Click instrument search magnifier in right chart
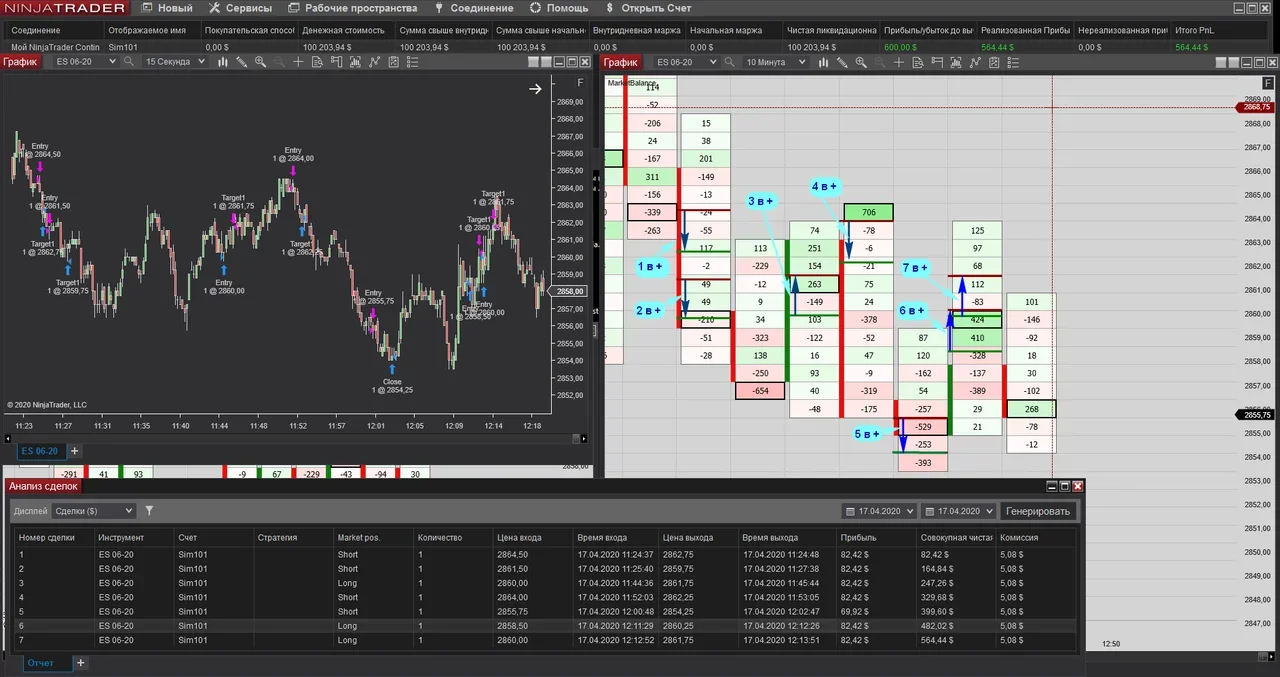 coord(729,62)
